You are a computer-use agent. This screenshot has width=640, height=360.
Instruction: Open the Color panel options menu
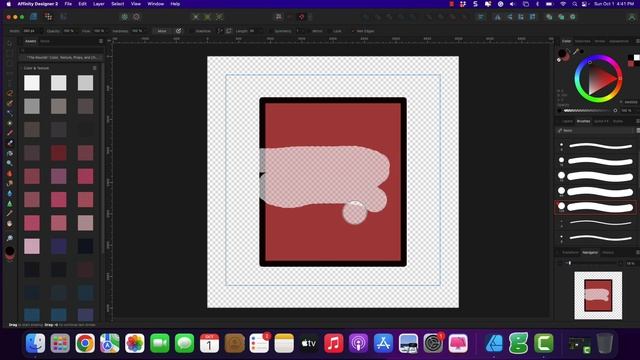638,41
